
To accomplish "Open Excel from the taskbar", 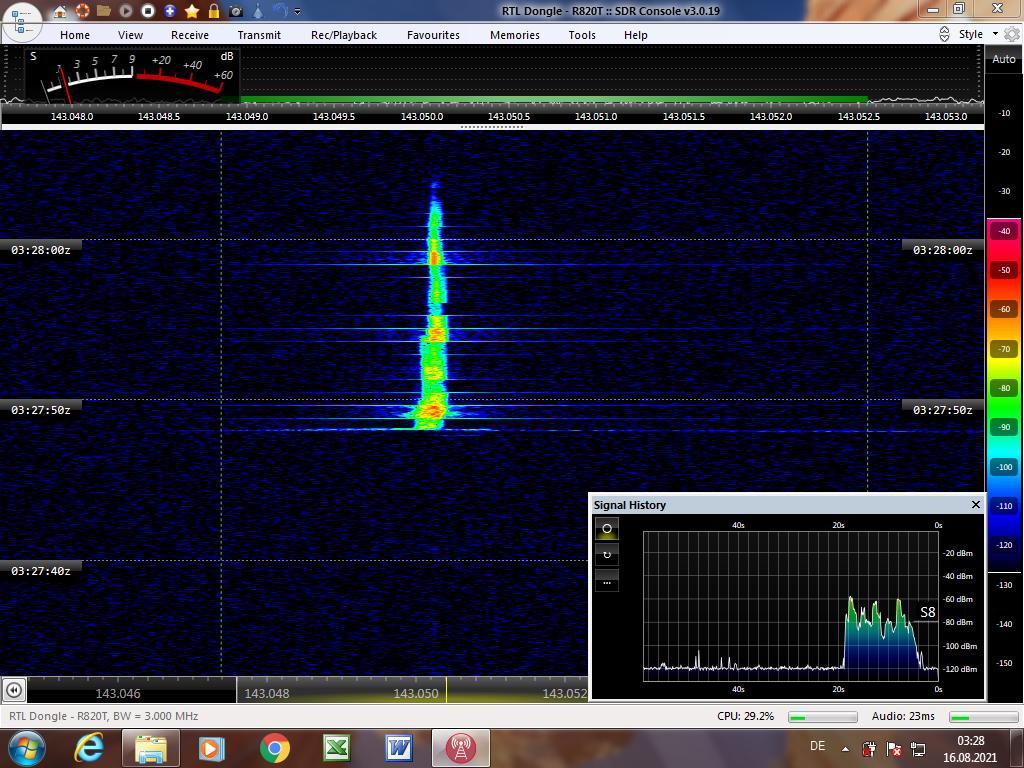I will coord(337,748).
